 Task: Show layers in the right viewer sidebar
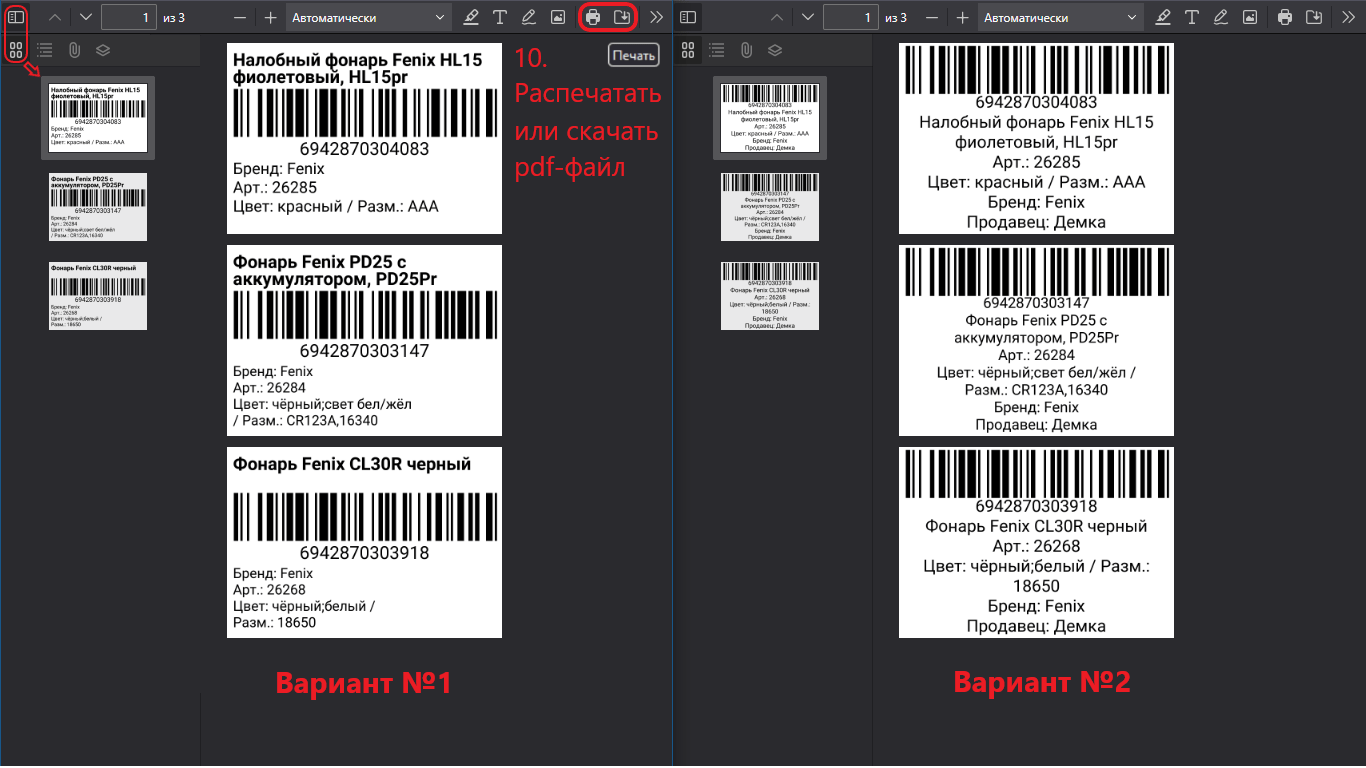pyautogui.click(x=775, y=50)
